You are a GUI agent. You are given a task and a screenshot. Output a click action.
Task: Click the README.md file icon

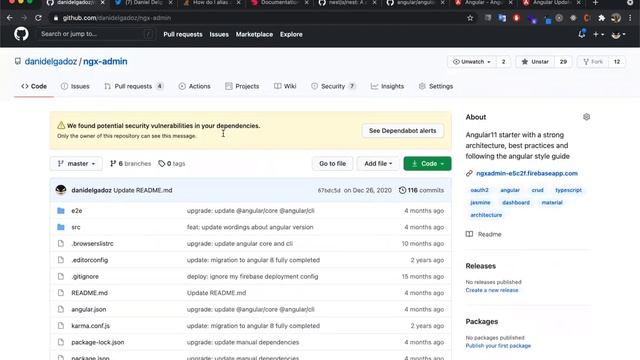coord(61,293)
